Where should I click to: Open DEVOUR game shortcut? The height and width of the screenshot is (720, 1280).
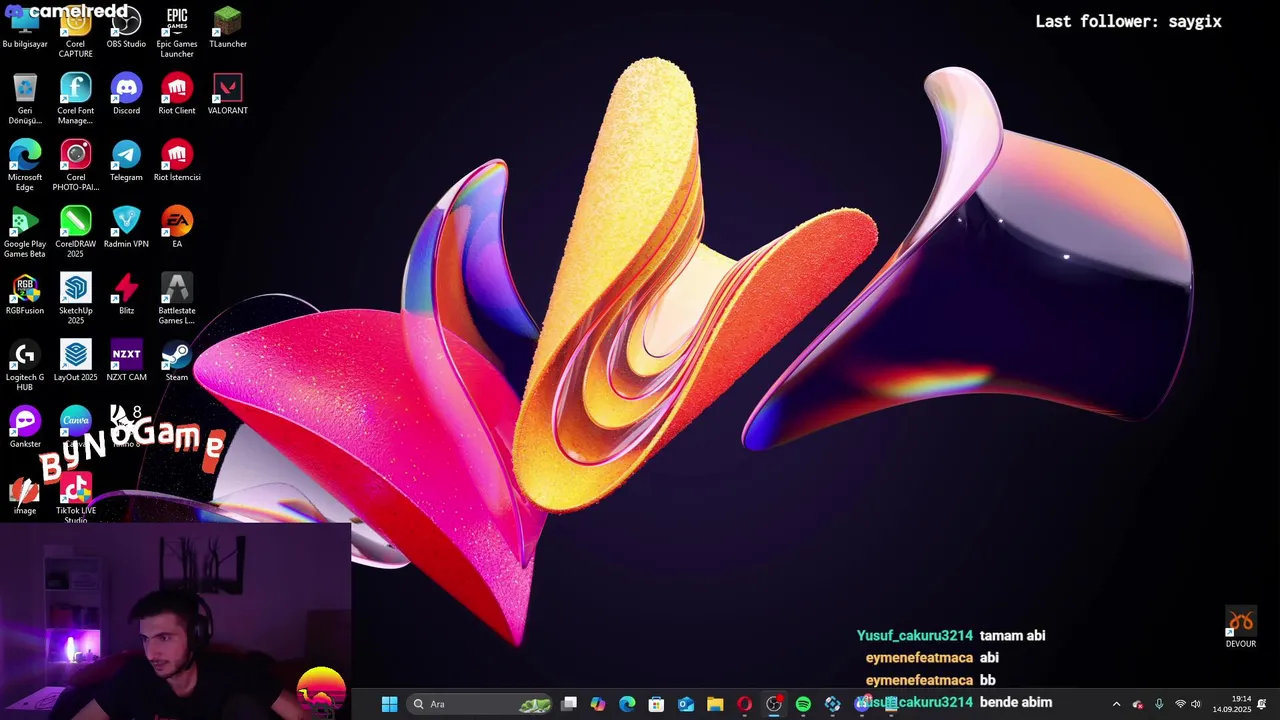click(1241, 628)
